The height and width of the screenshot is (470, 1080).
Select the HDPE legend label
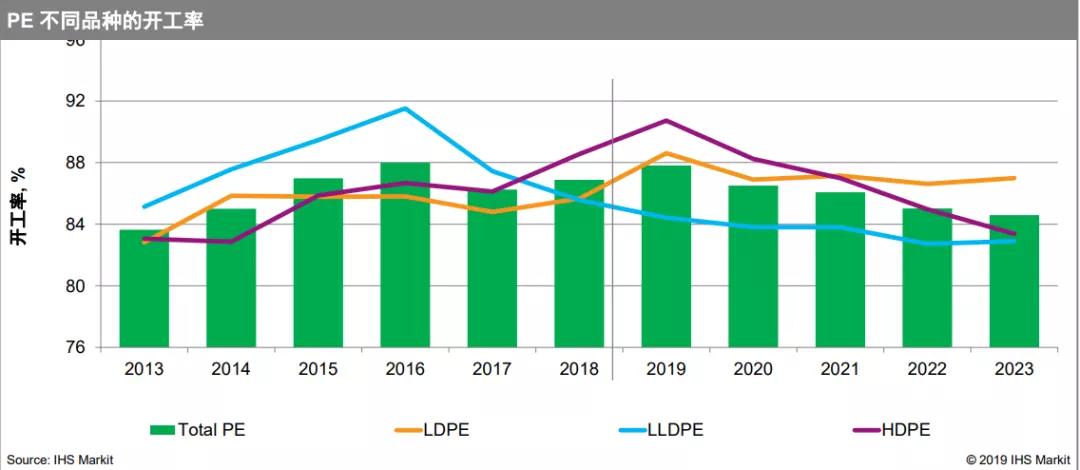906,431
